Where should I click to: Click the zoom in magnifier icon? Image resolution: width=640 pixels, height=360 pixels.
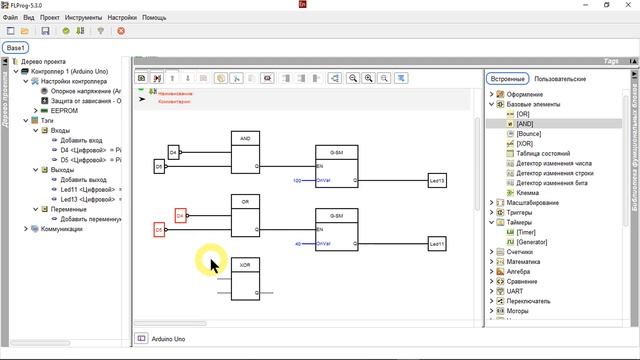click(369, 78)
